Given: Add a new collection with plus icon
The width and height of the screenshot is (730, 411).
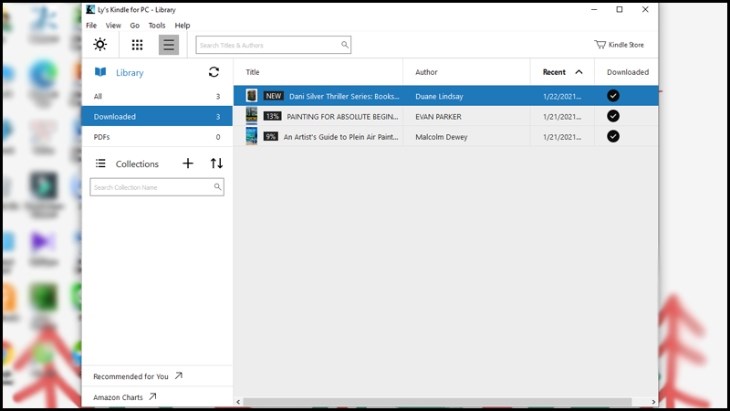Looking at the screenshot, I should click(188, 163).
